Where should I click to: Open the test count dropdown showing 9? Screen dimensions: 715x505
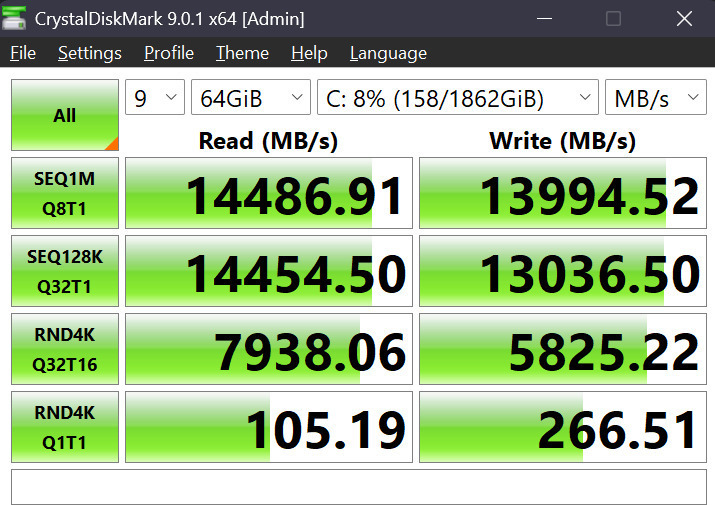click(155, 98)
